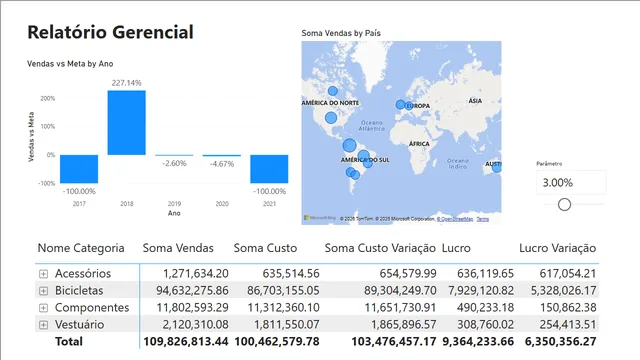The height and width of the screenshot is (360, 640).
Task: Select the 2017 bar at -100.00%
Action: 79,169
